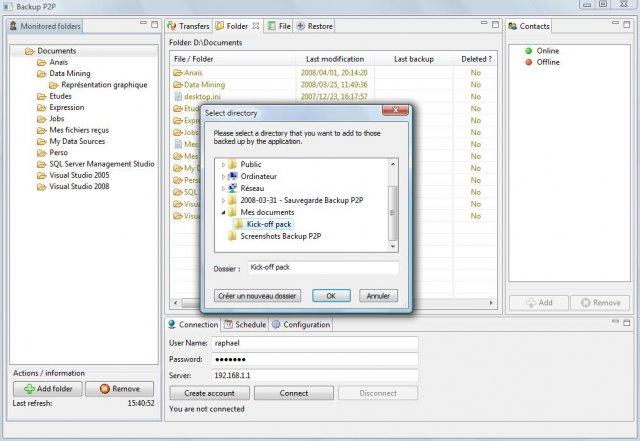Screen dimensions: 640x441
Task: Collapse the Mes documents folder
Action: pos(223,212)
